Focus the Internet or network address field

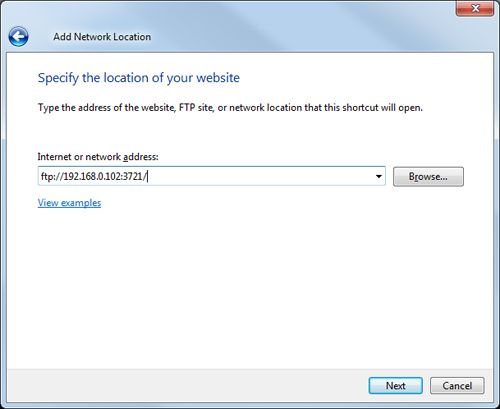click(x=212, y=176)
